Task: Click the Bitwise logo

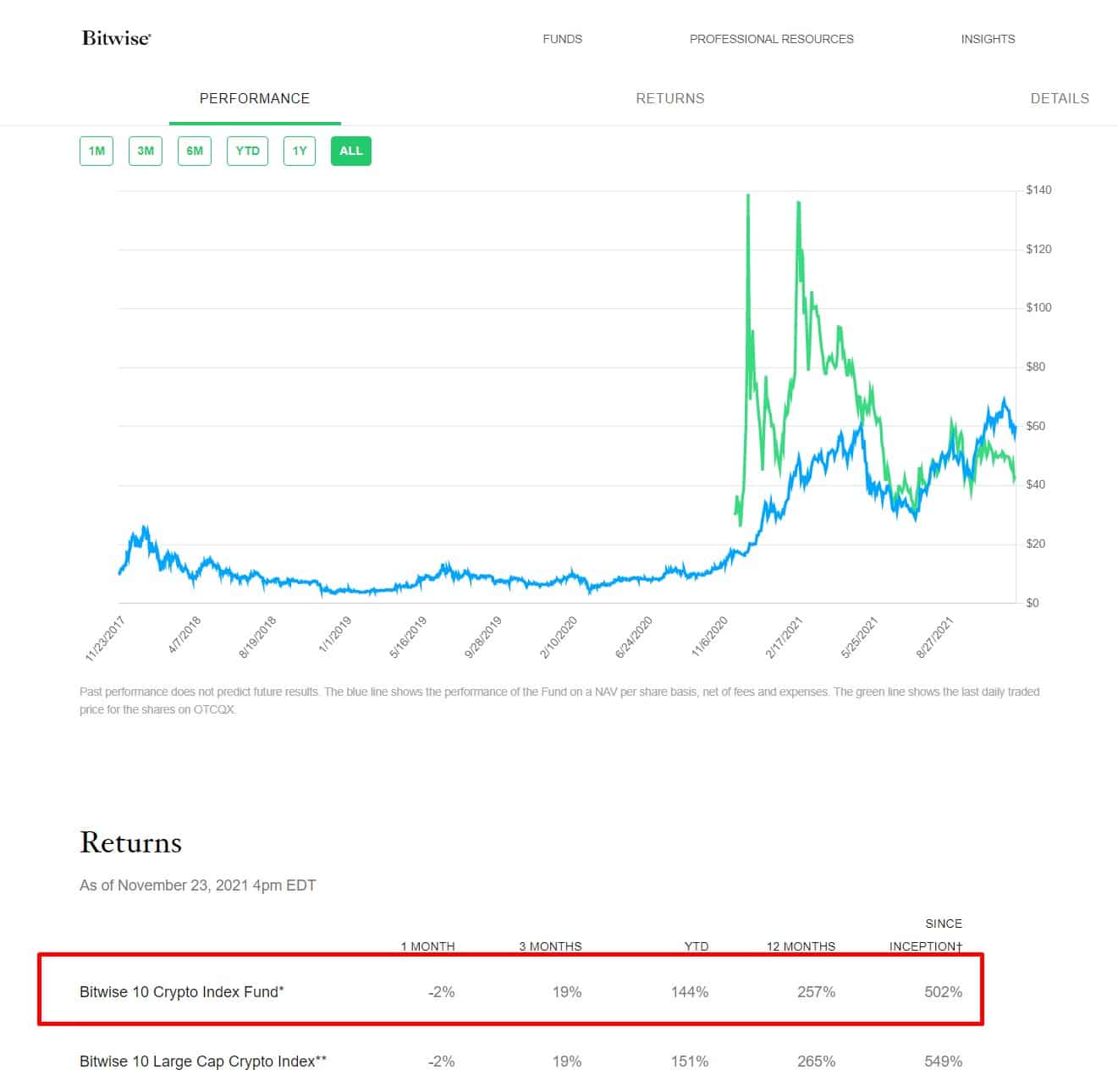Action: pos(116,38)
